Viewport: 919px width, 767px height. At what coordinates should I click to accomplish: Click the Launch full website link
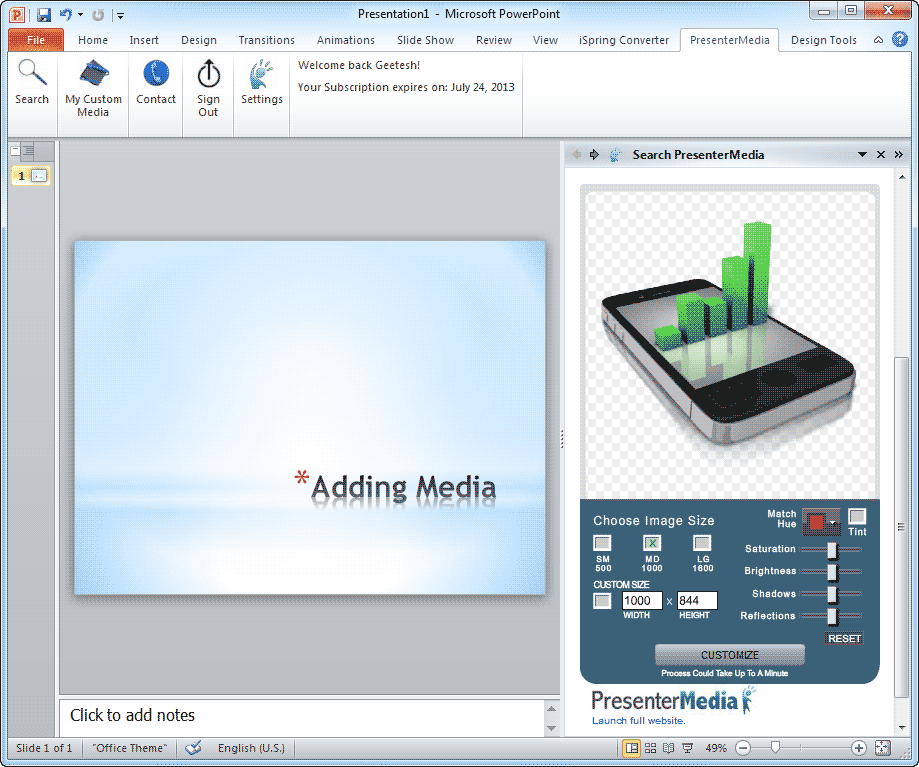[638, 721]
